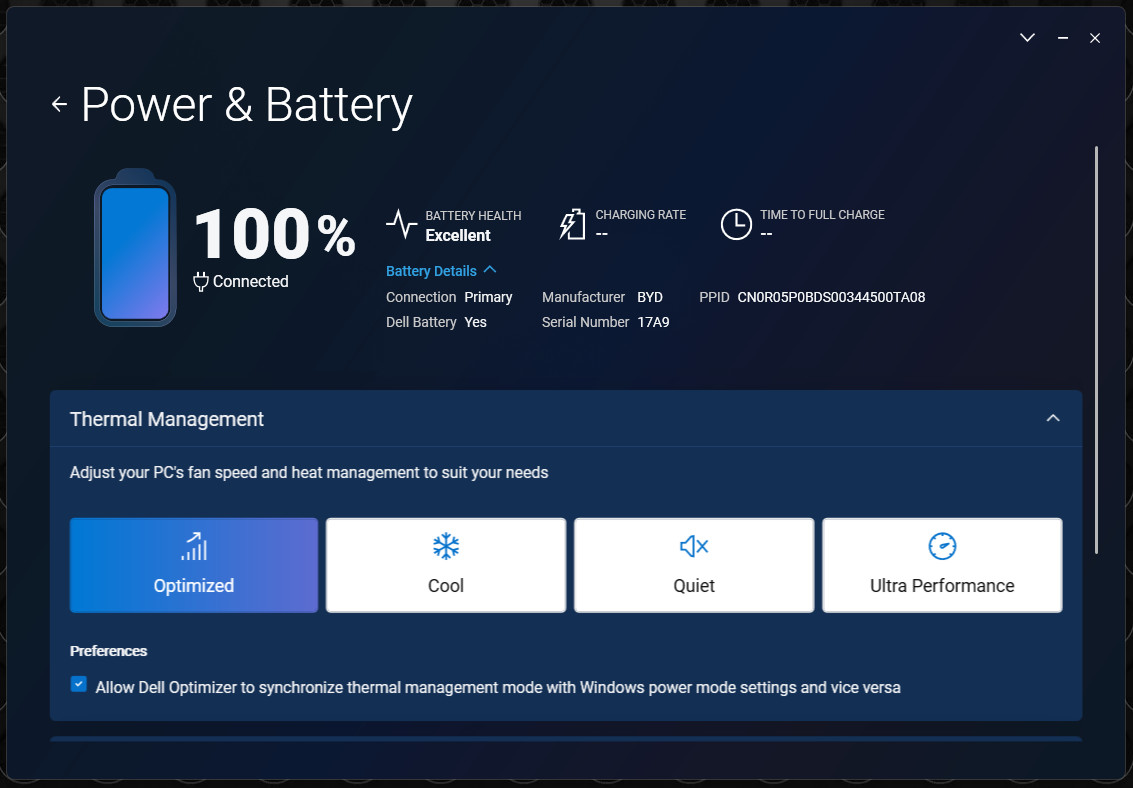Click the Cool mode snowflake icon
1133x788 pixels.
(446, 547)
